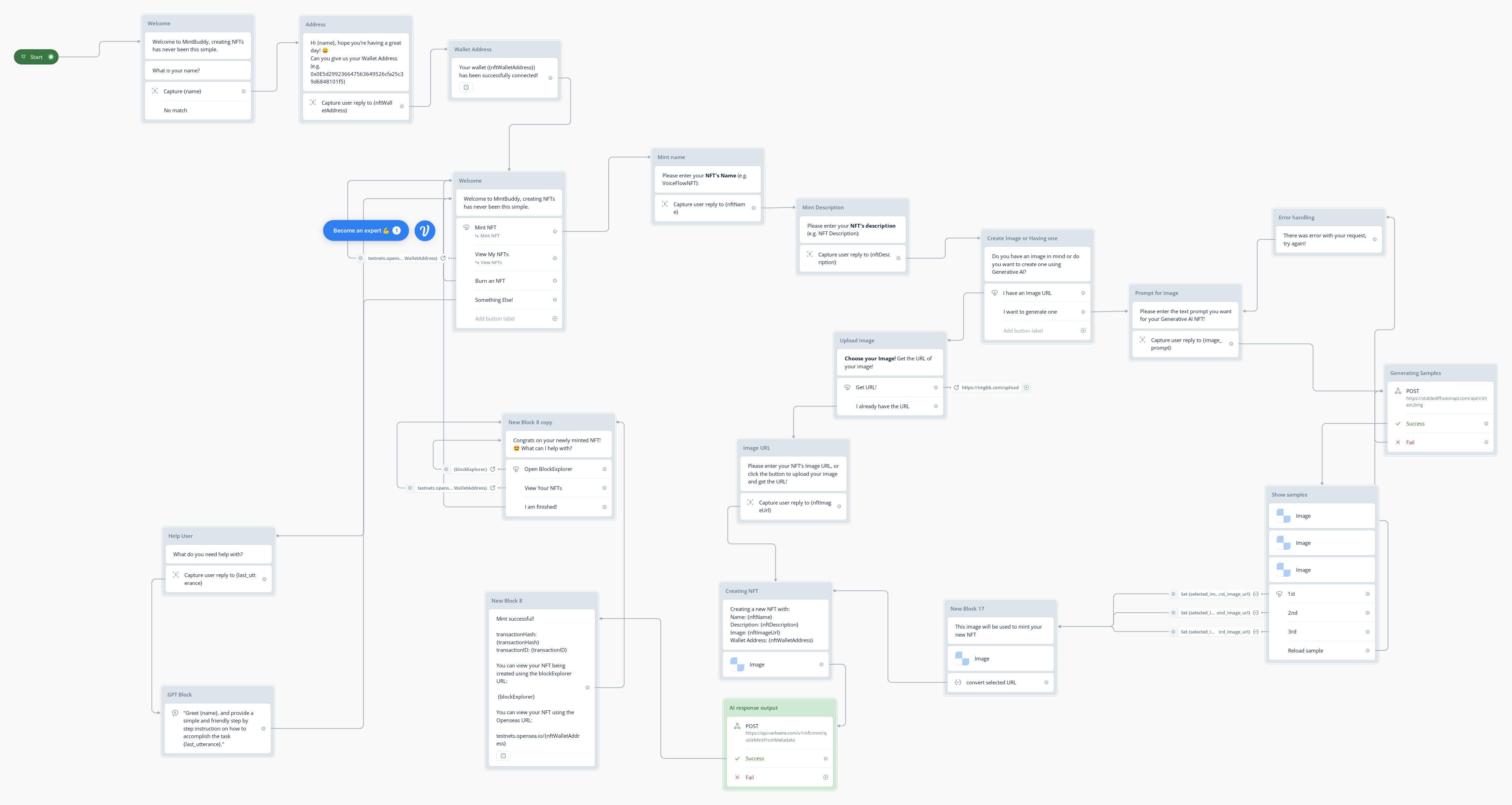Select the 'I want to generate one' option
This screenshot has height=805, width=1512.
[1029, 312]
